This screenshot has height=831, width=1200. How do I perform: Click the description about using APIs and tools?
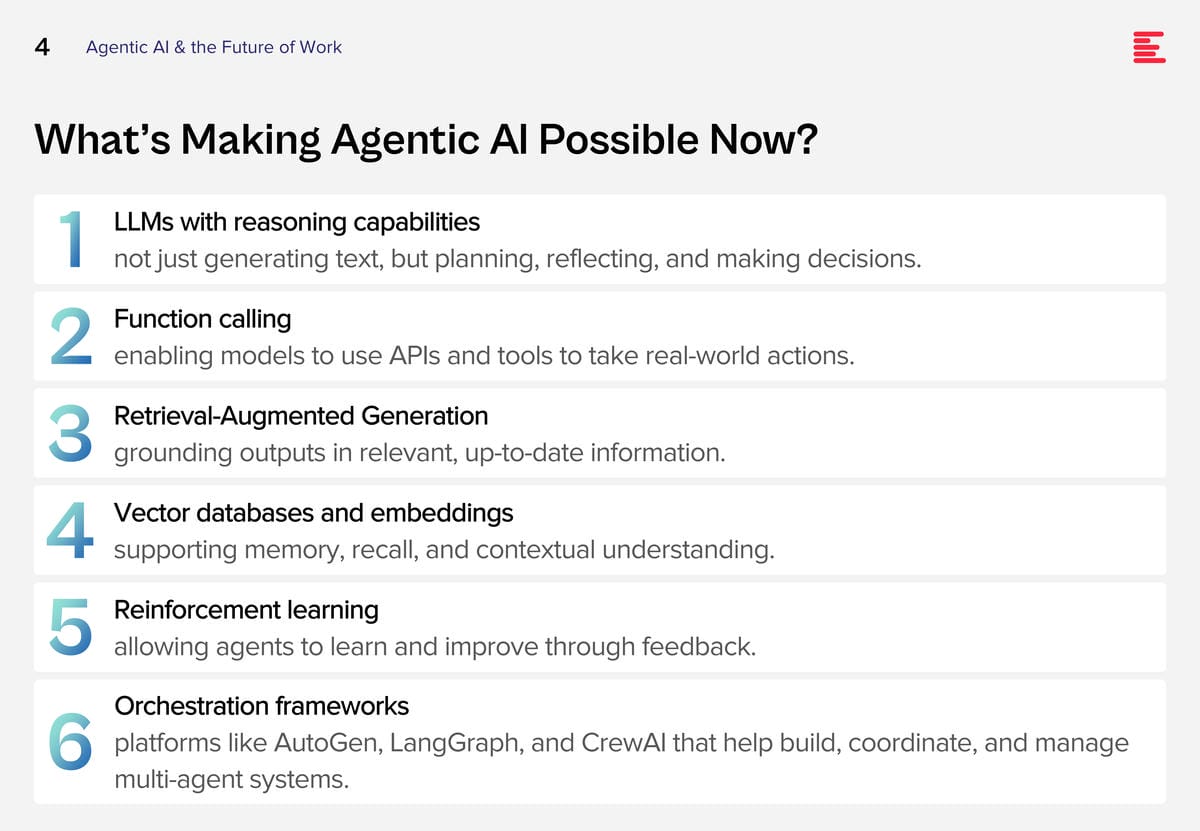tap(484, 356)
